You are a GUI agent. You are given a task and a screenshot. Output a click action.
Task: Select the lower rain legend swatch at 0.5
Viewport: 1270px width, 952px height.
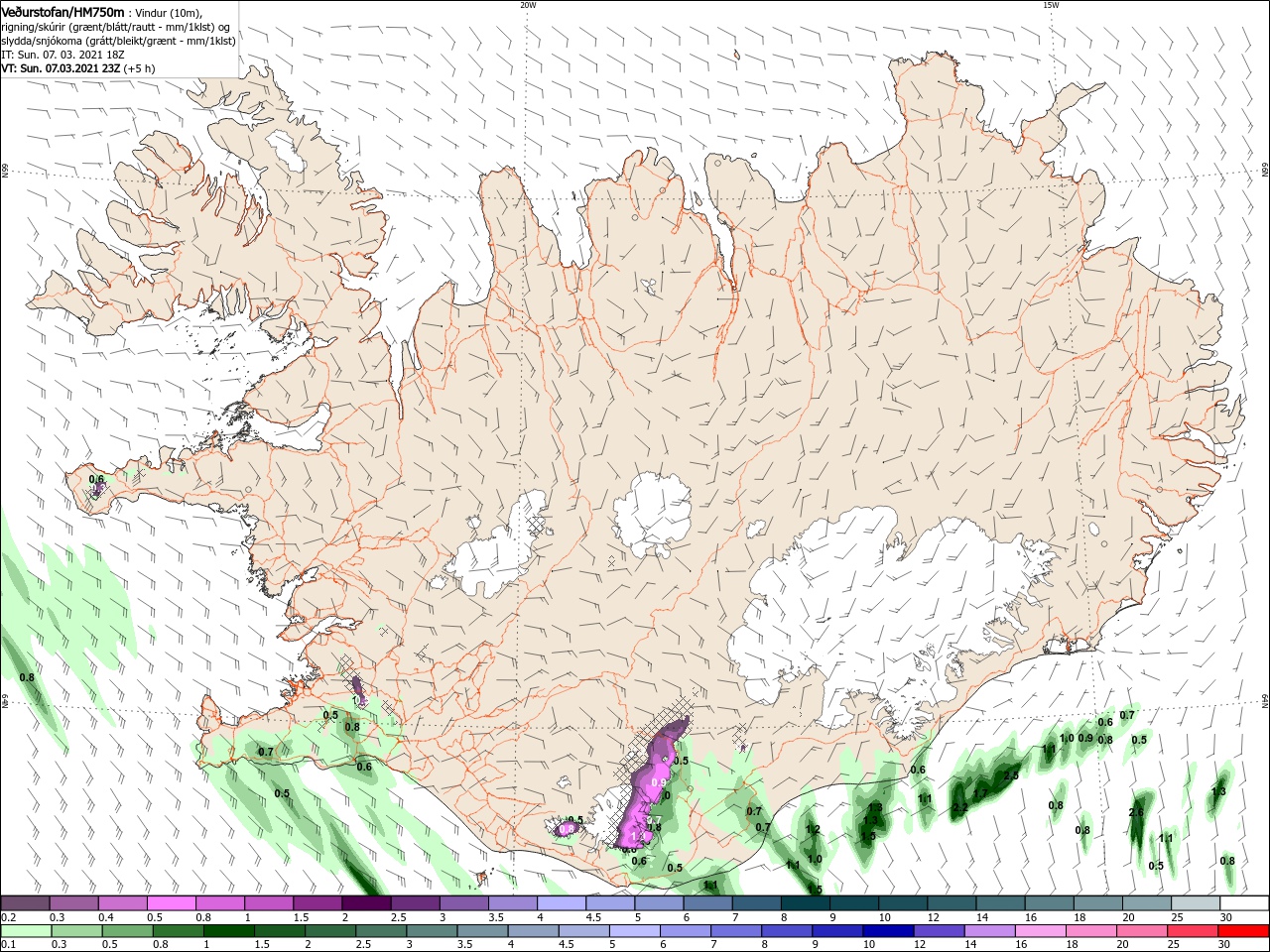pos(127,931)
